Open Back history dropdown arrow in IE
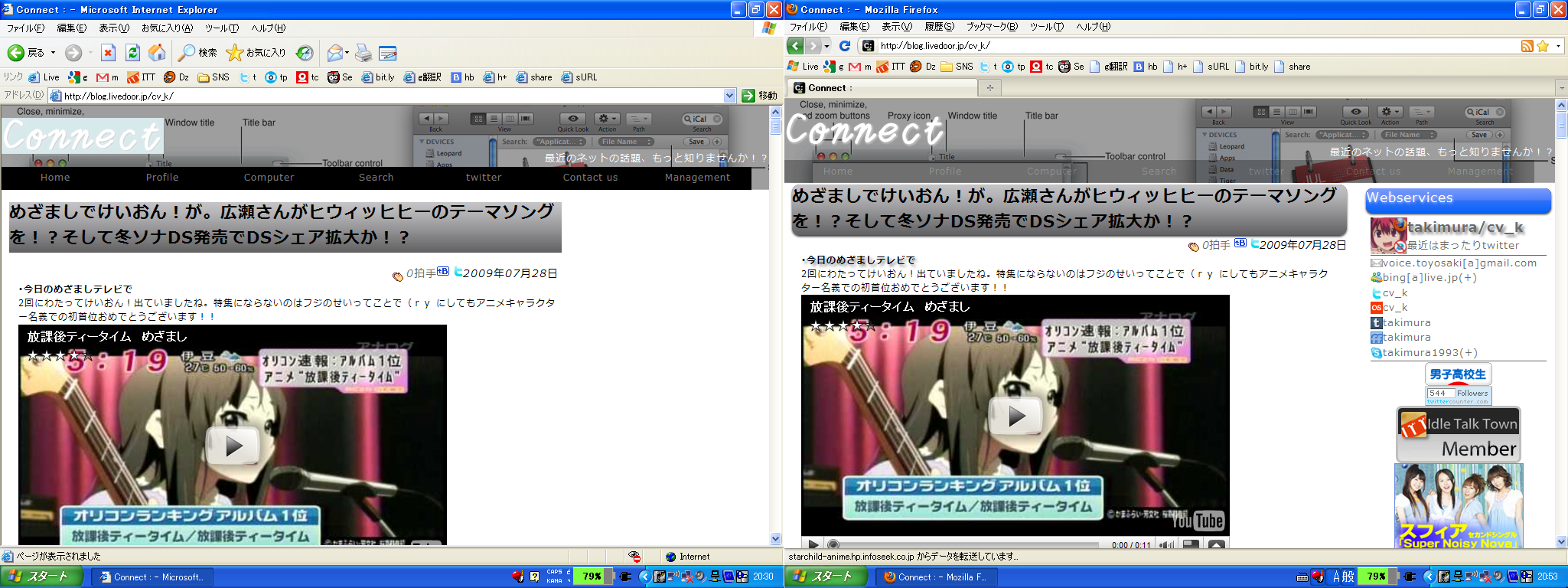The height and width of the screenshot is (588, 1568). pos(53,53)
